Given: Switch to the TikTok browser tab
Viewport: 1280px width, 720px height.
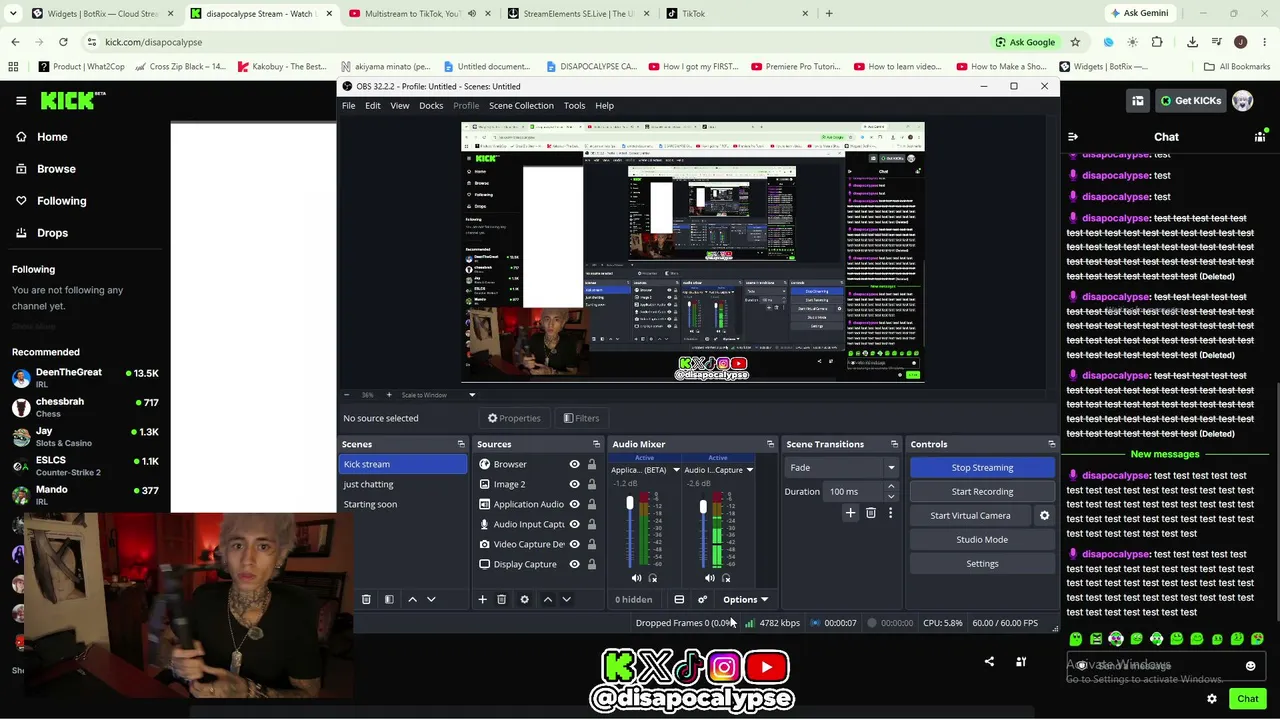Looking at the screenshot, I should pos(736,14).
